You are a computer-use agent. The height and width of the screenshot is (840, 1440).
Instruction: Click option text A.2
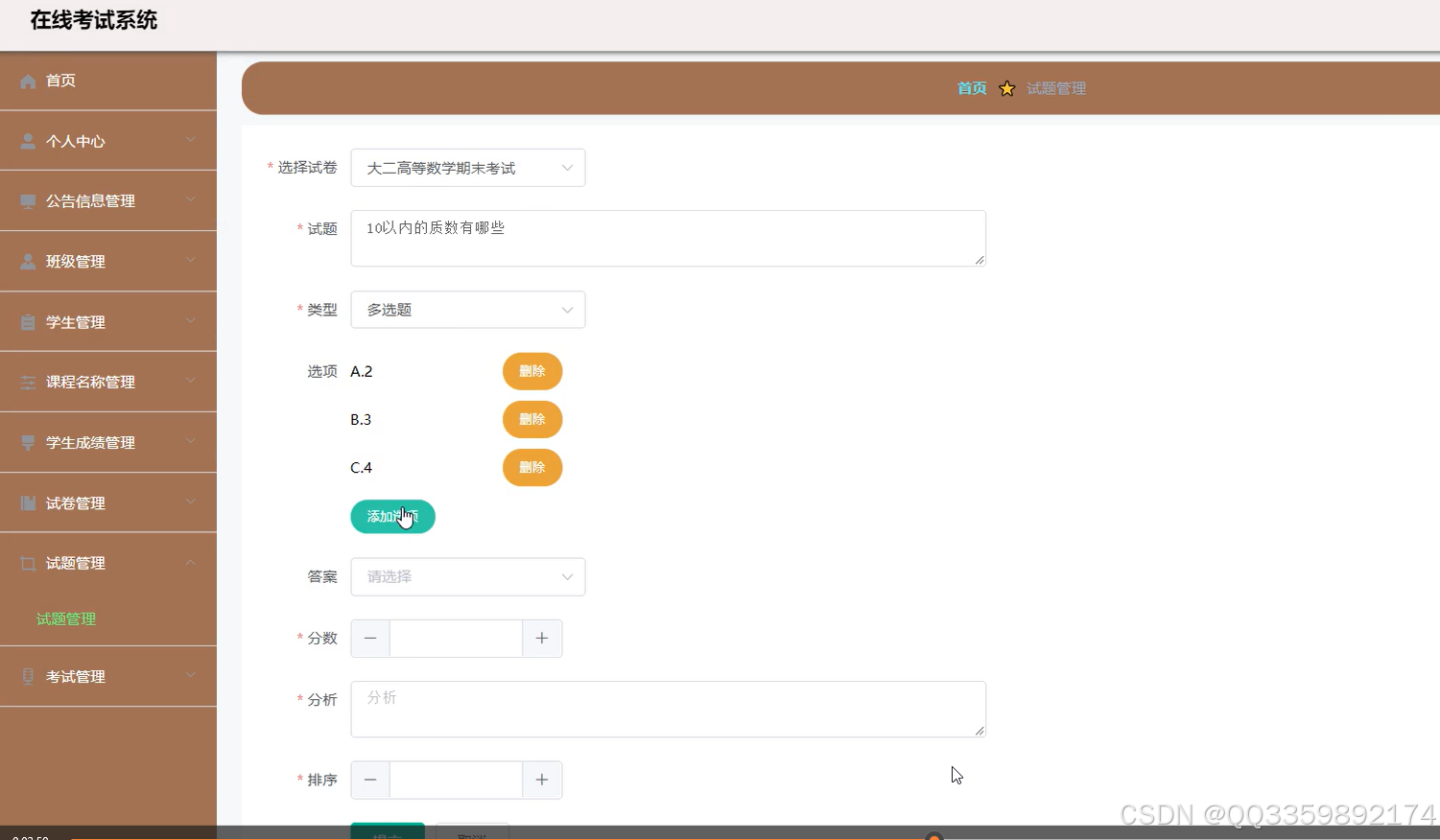pos(362,372)
